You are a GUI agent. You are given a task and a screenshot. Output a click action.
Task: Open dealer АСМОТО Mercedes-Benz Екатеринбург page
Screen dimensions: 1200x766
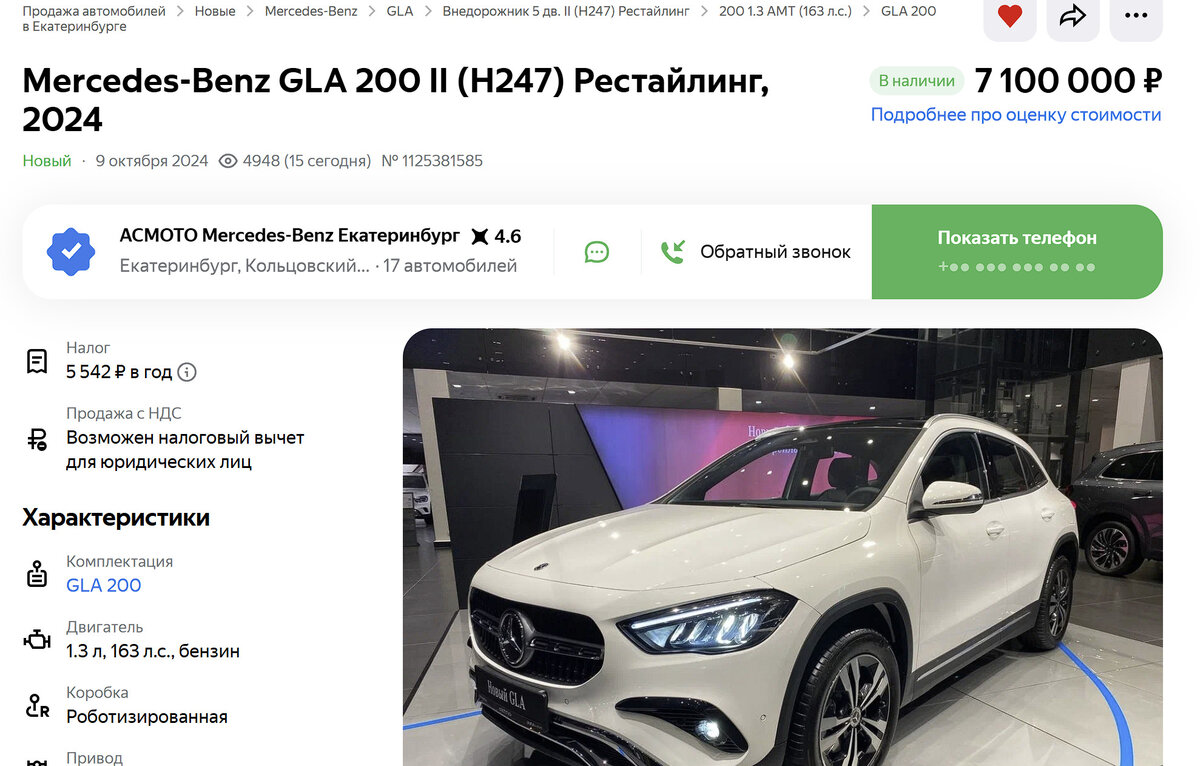(290, 236)
